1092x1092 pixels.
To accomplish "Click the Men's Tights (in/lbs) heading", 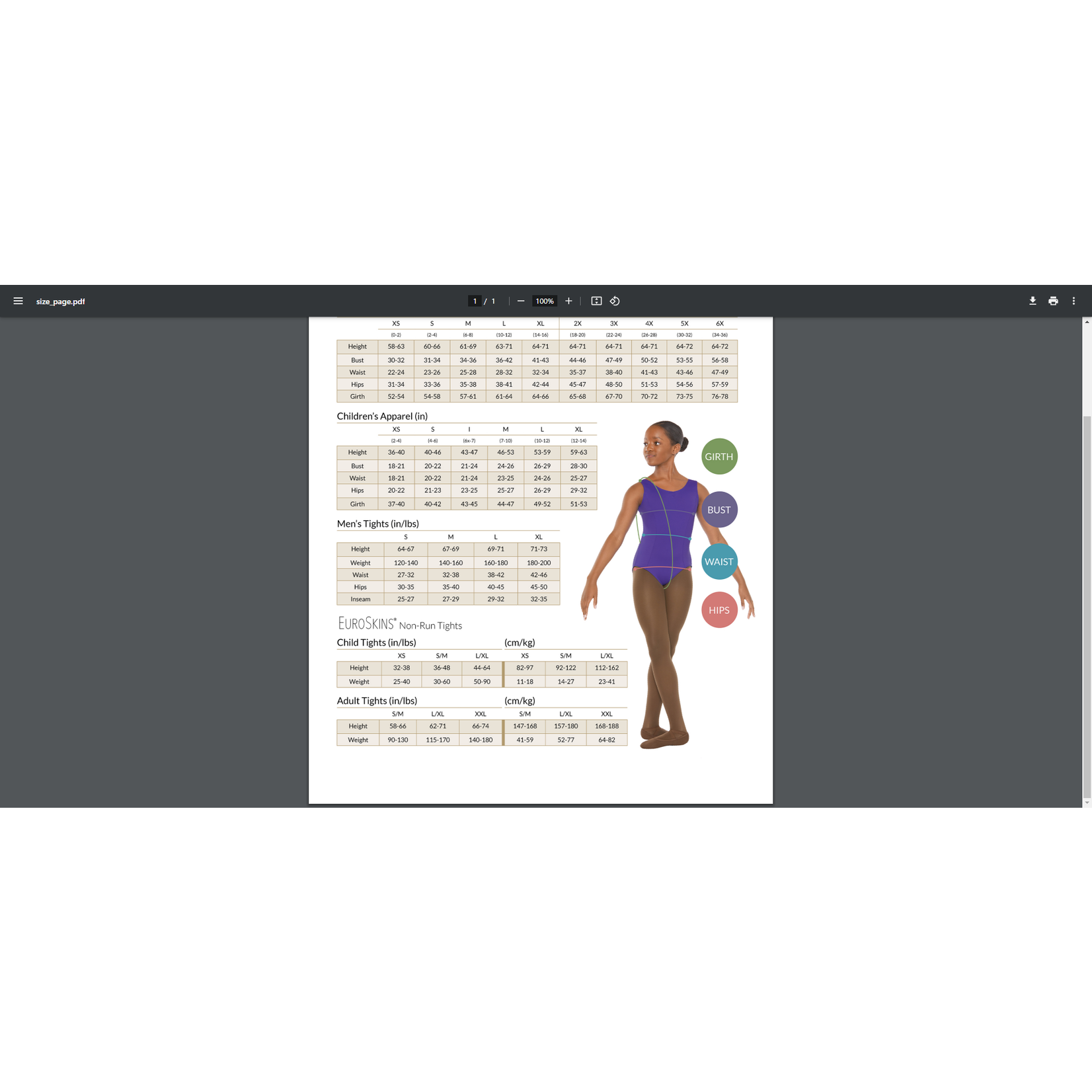I will coord(377,524).
